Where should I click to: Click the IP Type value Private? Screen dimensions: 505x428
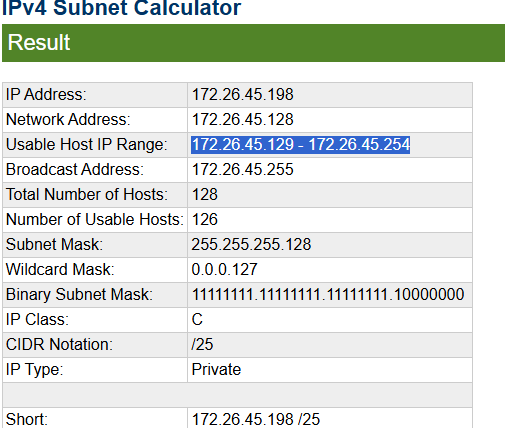click(x=216, y=369)
